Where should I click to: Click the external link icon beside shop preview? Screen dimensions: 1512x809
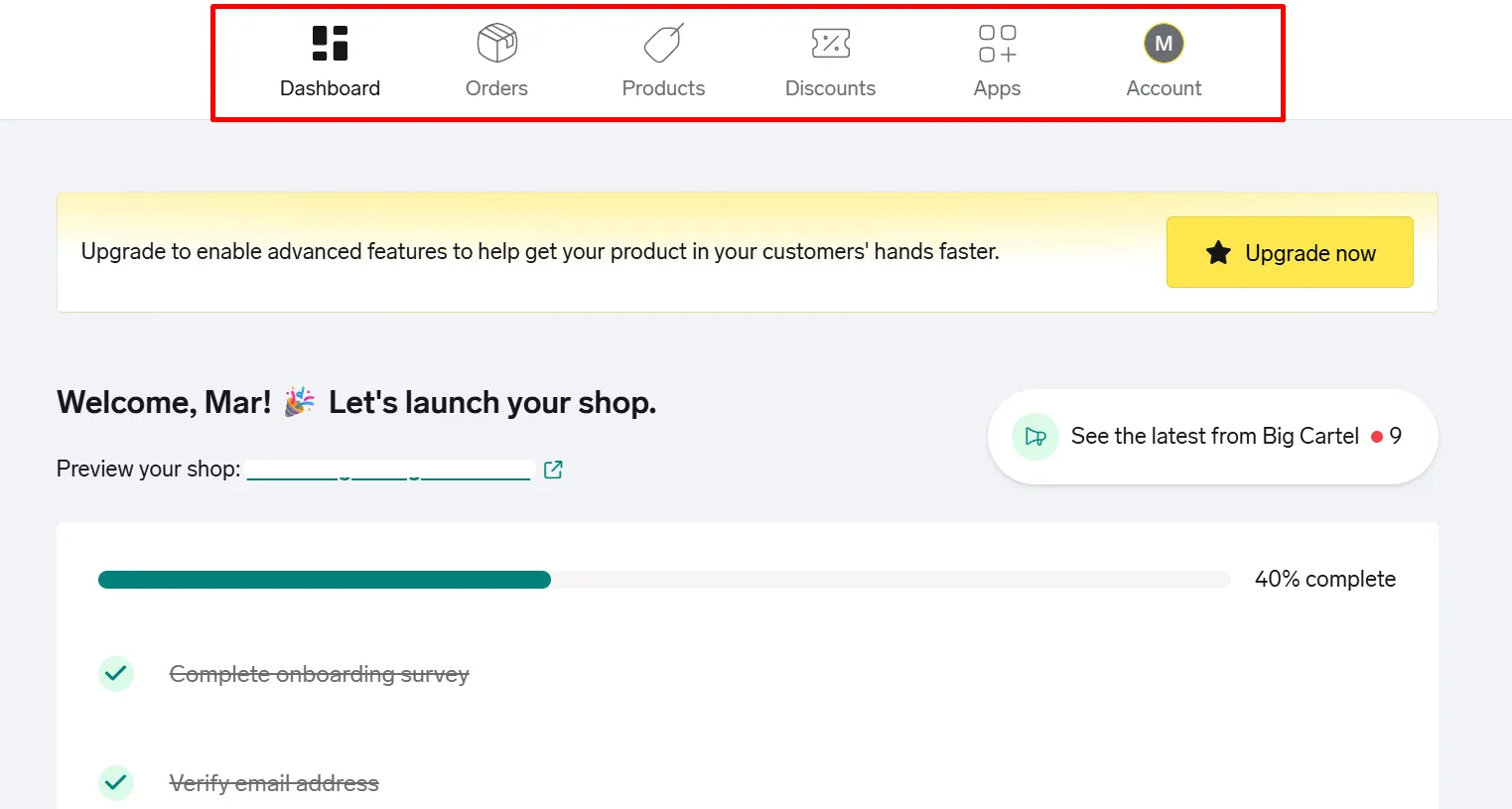553,470
